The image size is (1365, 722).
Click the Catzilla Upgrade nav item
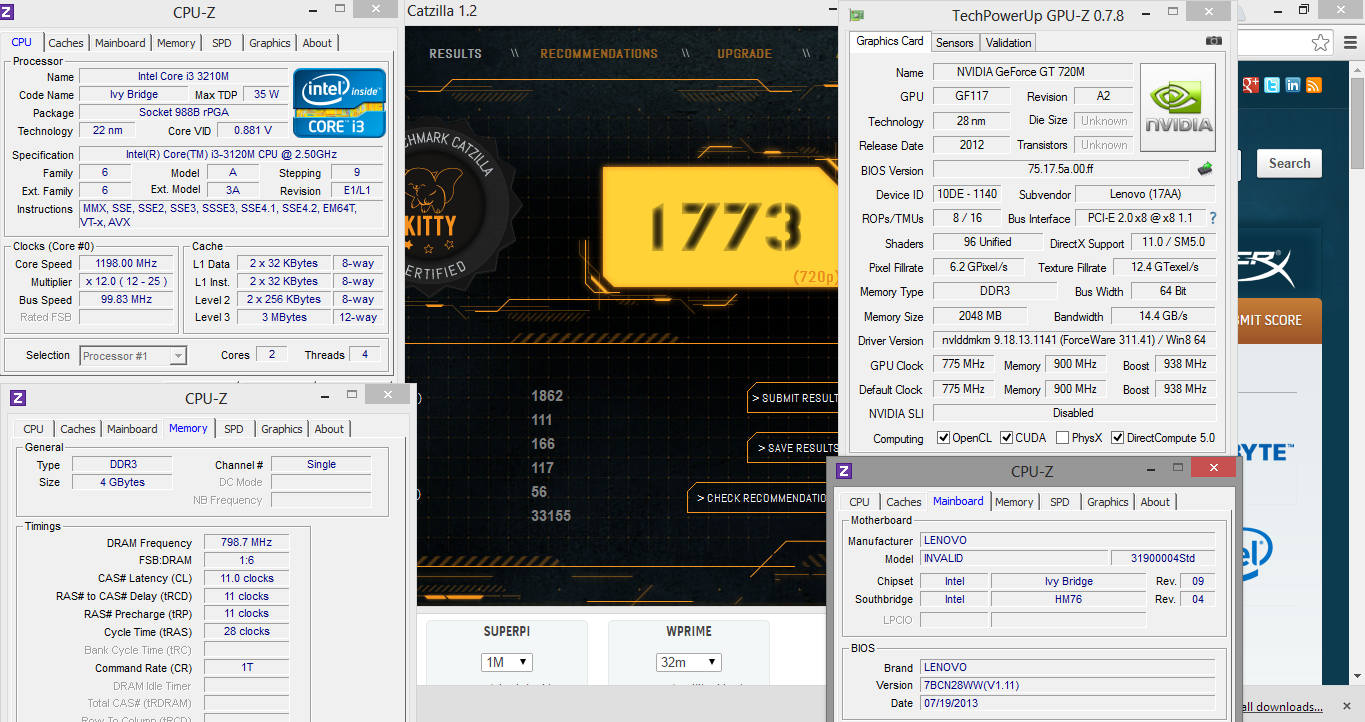[x=744, y=54]
